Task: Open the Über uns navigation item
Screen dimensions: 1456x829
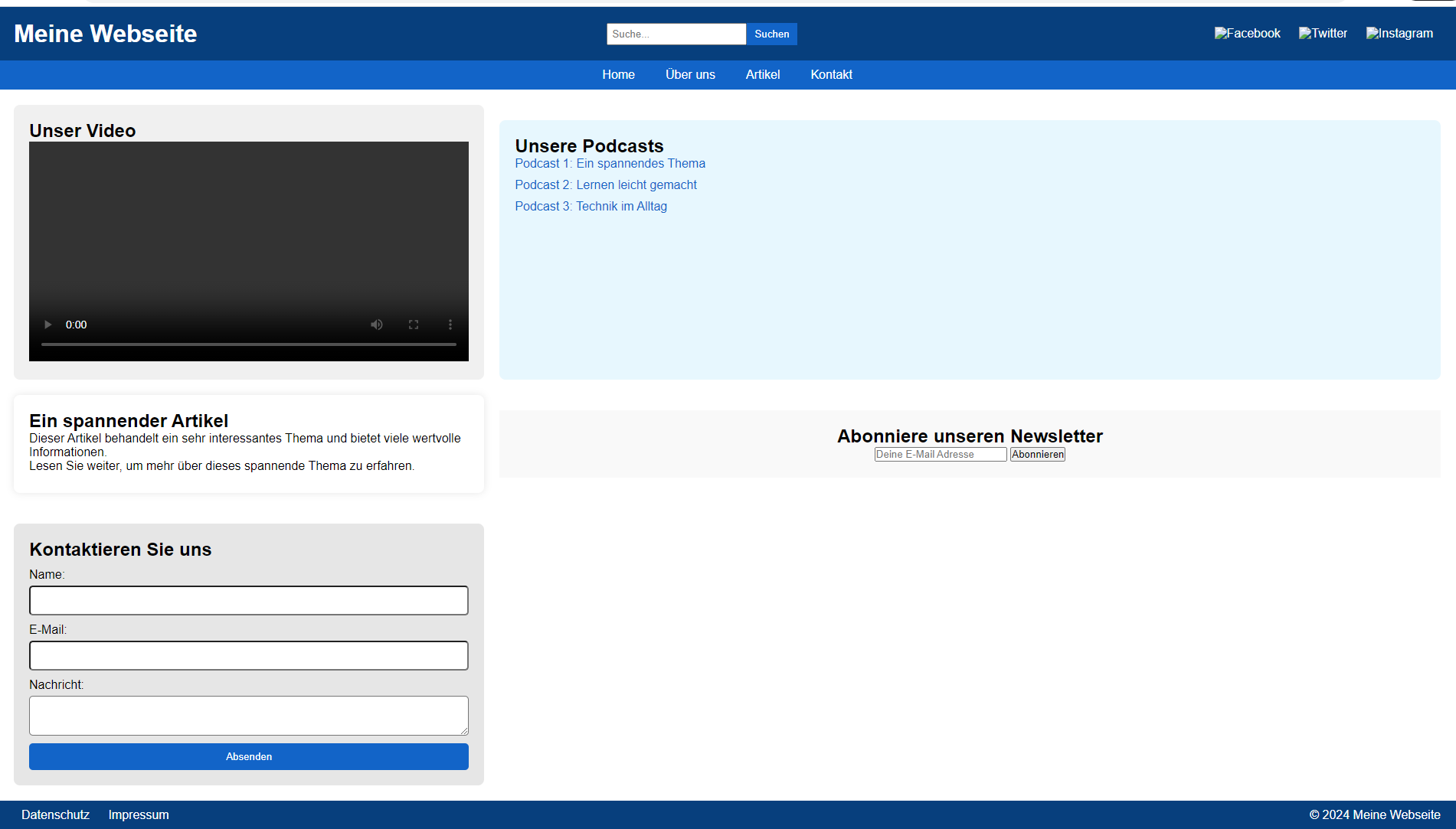Action: click(690, 75)
